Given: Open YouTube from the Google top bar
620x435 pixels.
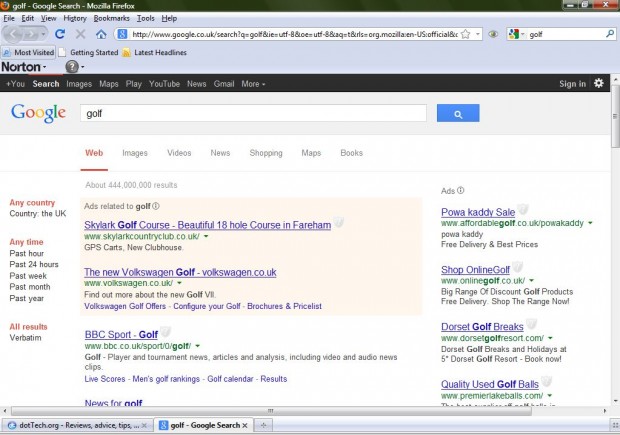Looking at the screenshot, I should (164, 84).
